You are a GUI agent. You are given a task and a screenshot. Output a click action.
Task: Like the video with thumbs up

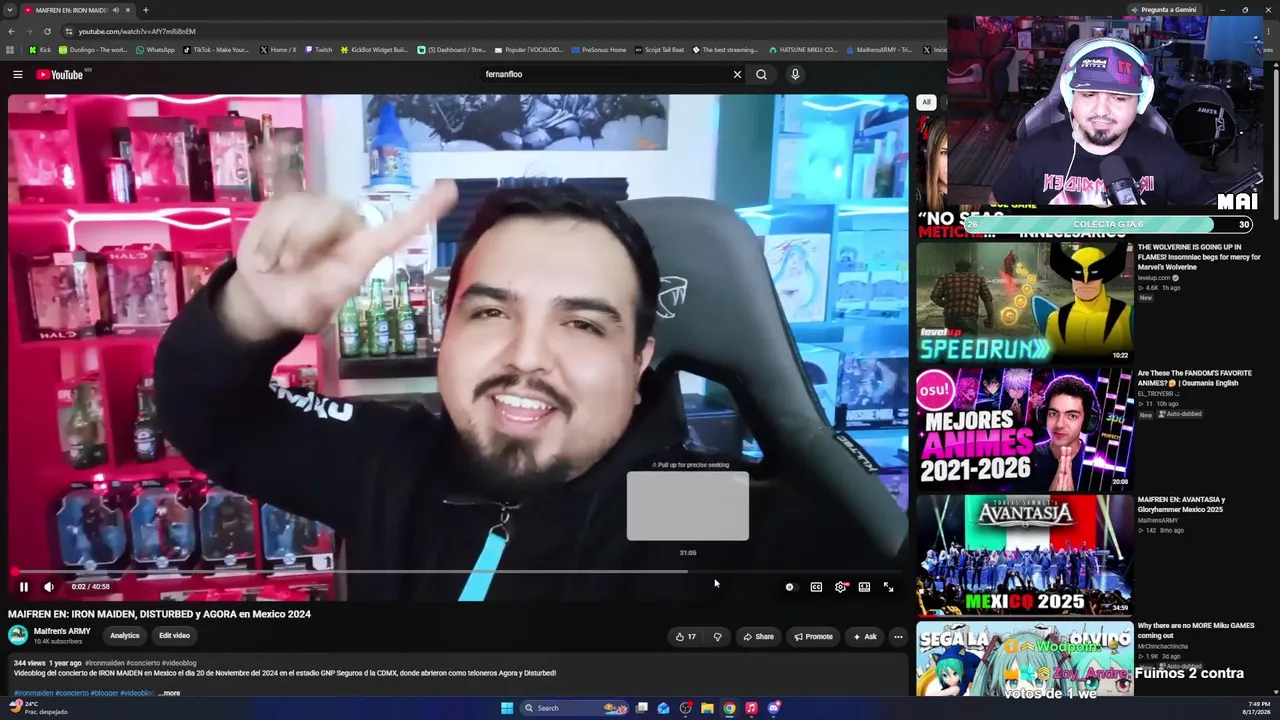(x=686, y=636)
